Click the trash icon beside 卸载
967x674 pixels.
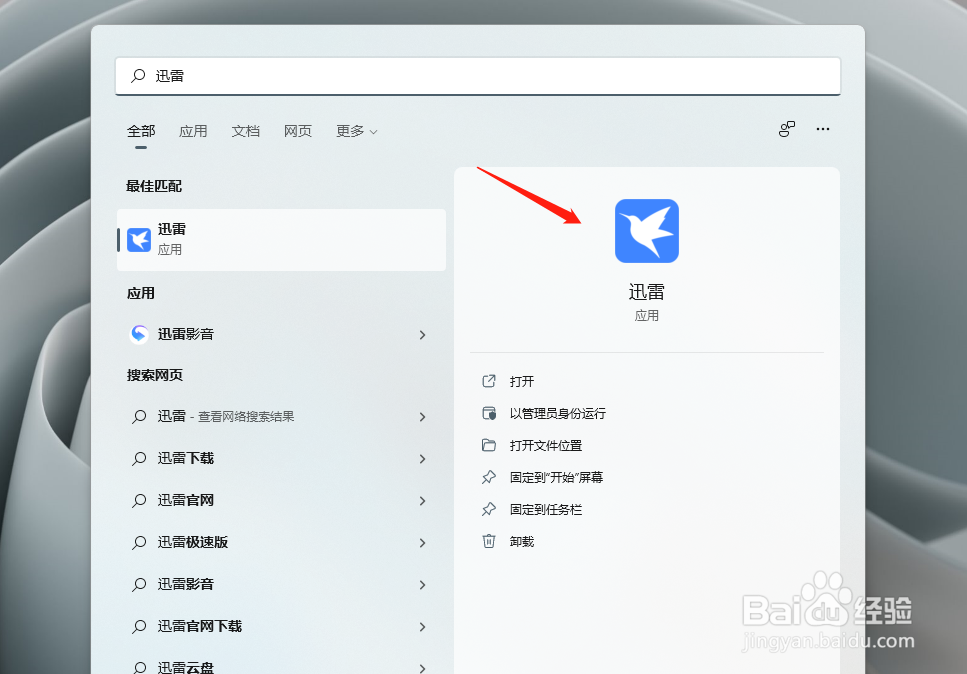(x=488, y=541)
